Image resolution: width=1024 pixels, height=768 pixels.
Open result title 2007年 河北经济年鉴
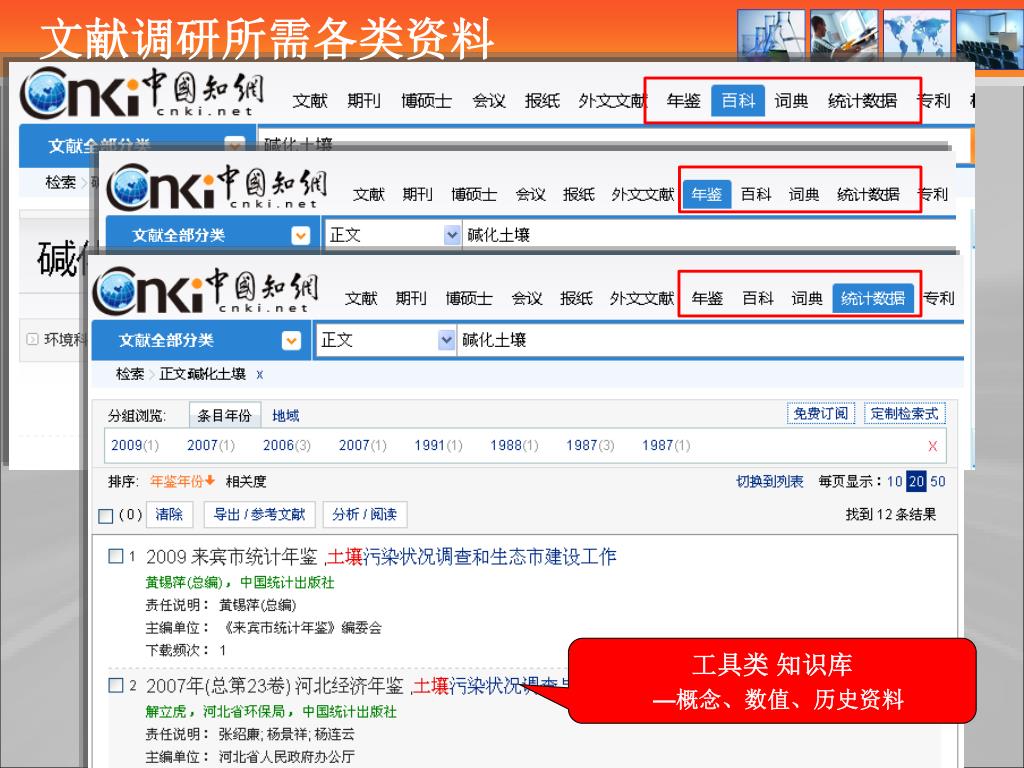tap(358, 685)
